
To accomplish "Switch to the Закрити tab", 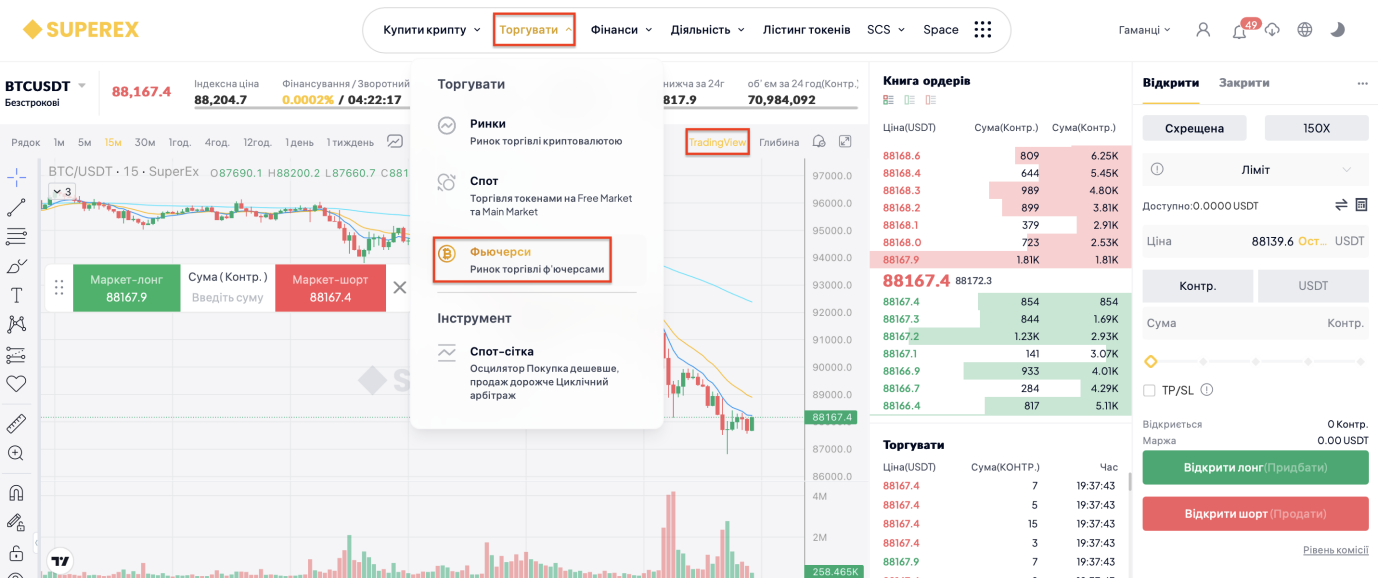I will tap(1244, 82).
